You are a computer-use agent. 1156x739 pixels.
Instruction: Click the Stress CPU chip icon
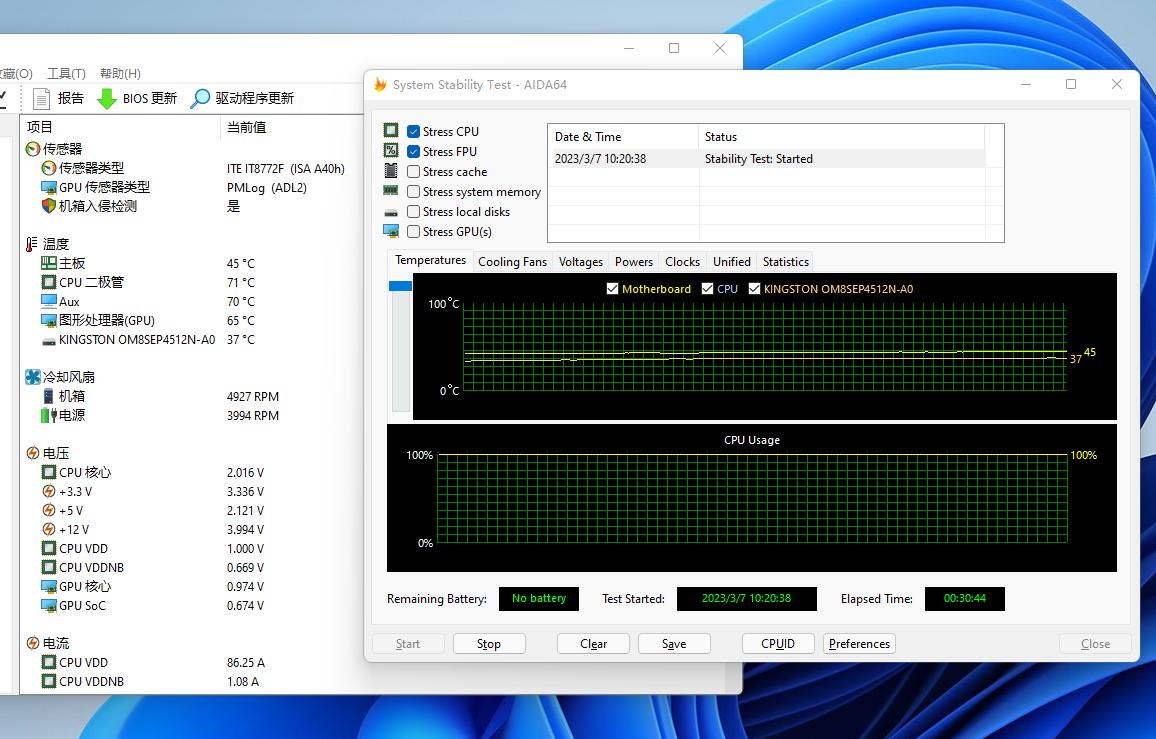[391, 131]
